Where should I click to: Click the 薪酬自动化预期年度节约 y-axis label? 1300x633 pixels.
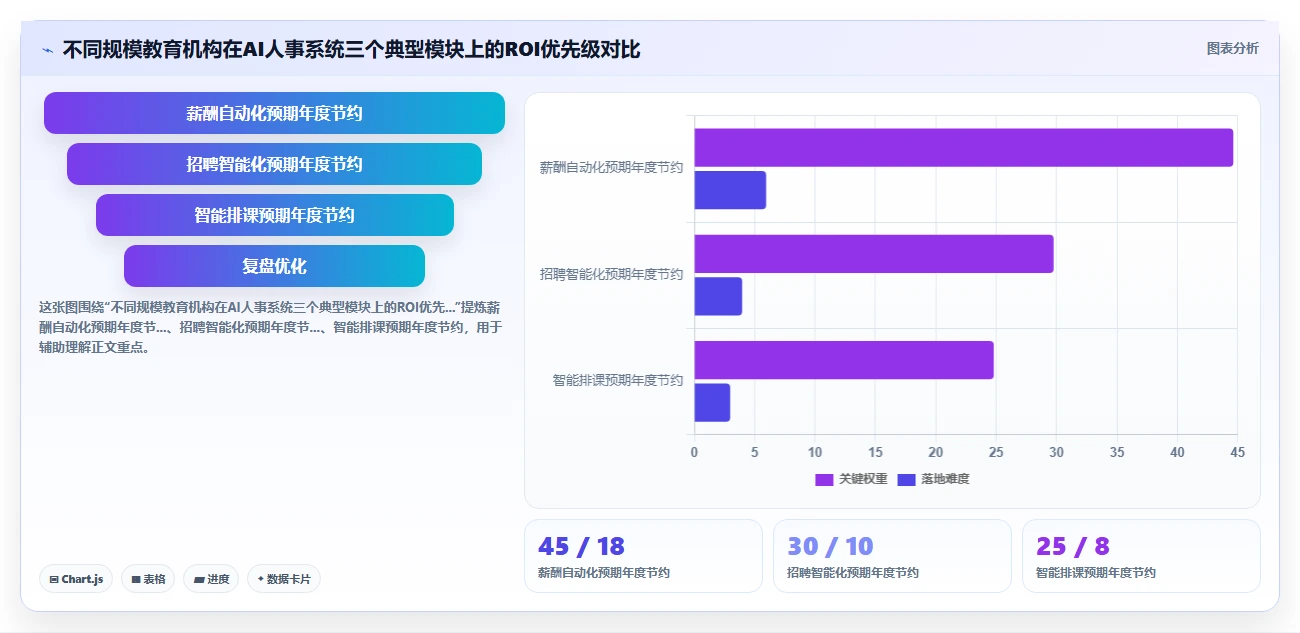(x=611, y=168)
